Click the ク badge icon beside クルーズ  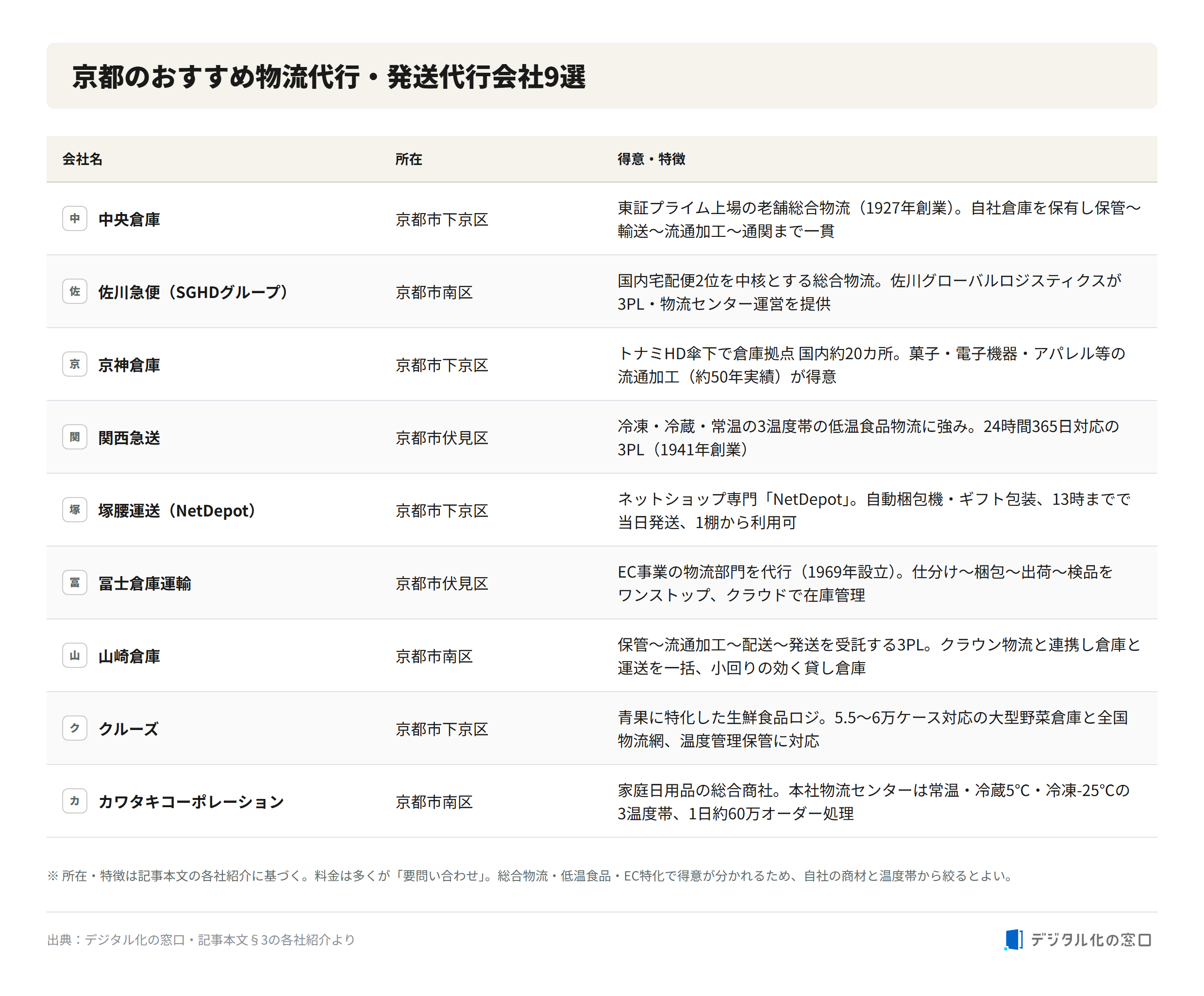(x=75, y=728)
